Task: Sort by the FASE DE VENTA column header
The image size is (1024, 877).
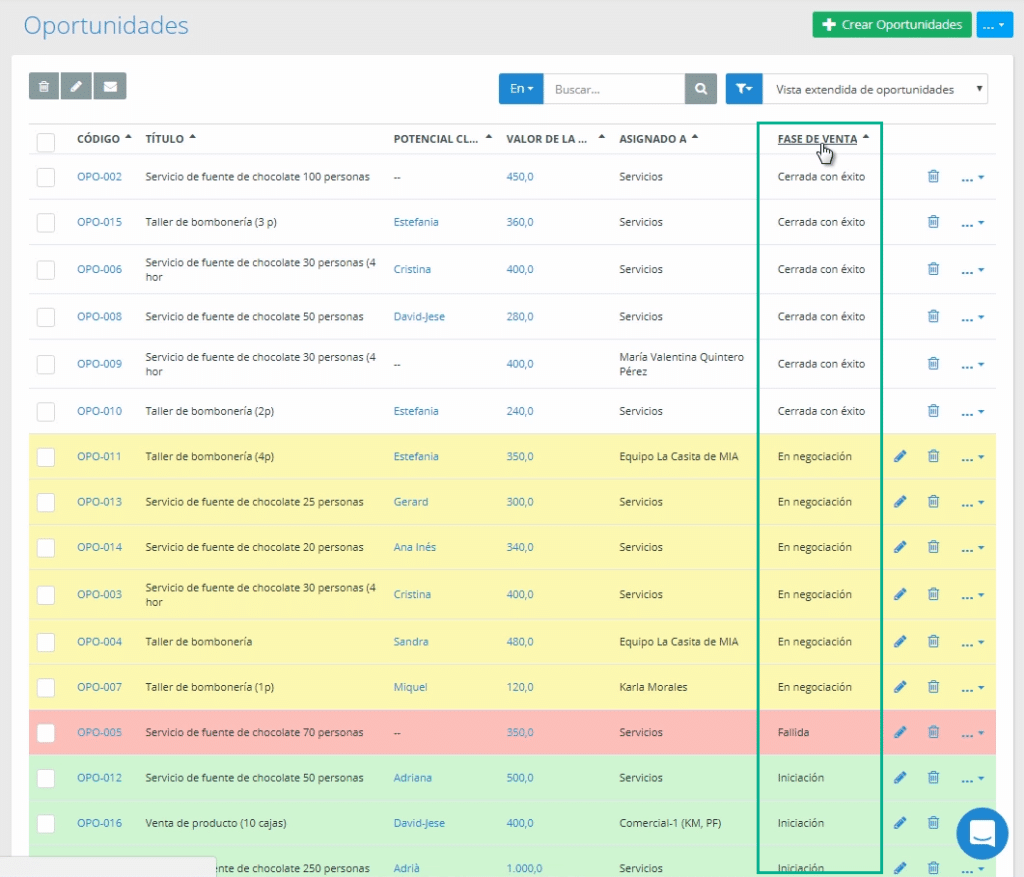Action: tap(817, 139)
